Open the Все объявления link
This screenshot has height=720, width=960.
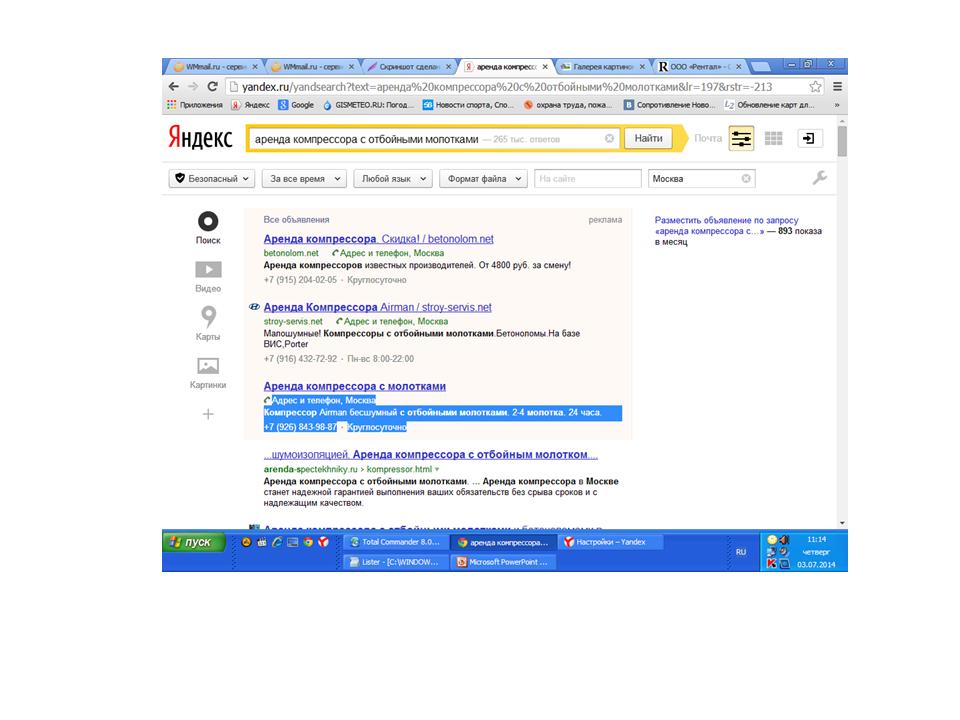click(296, 220)
